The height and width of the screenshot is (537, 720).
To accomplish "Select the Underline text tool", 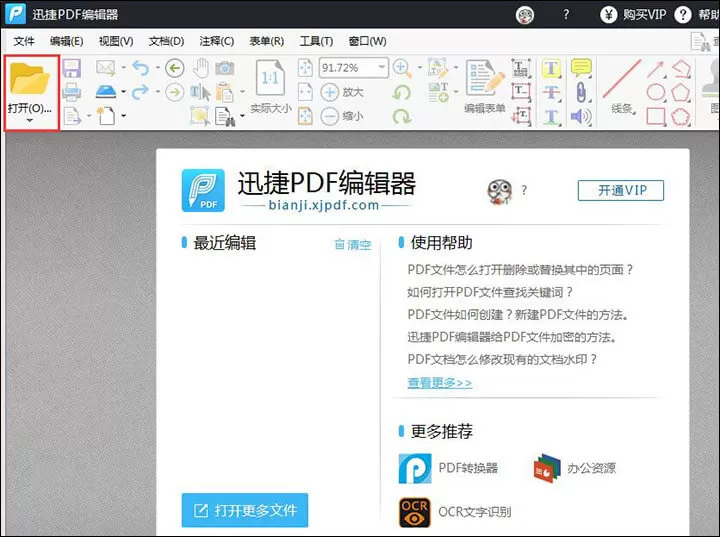I will point(551,117).
